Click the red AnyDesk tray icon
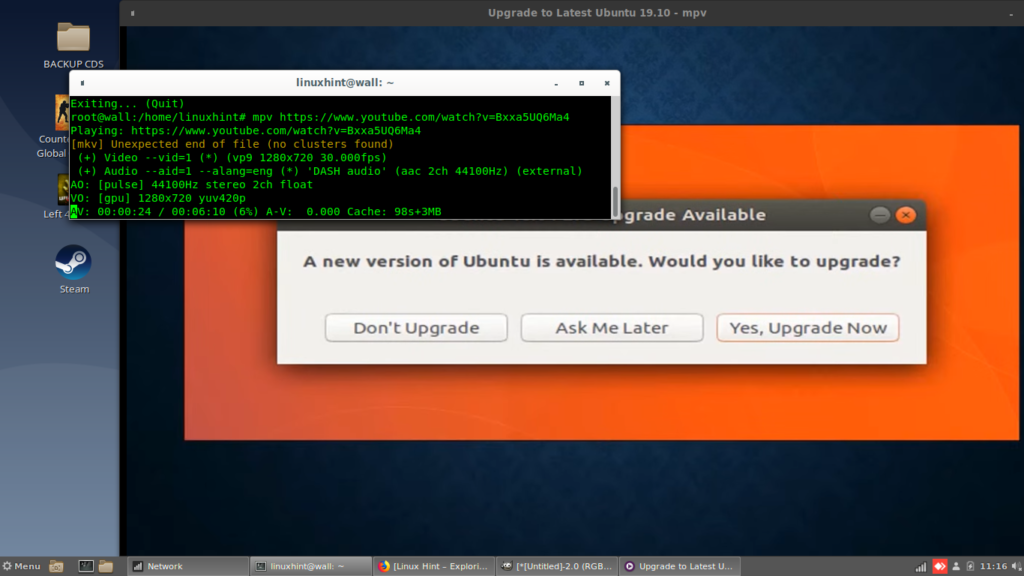Image resolution: width=1024 pixels, height=576 pixels. click(940, 566)
